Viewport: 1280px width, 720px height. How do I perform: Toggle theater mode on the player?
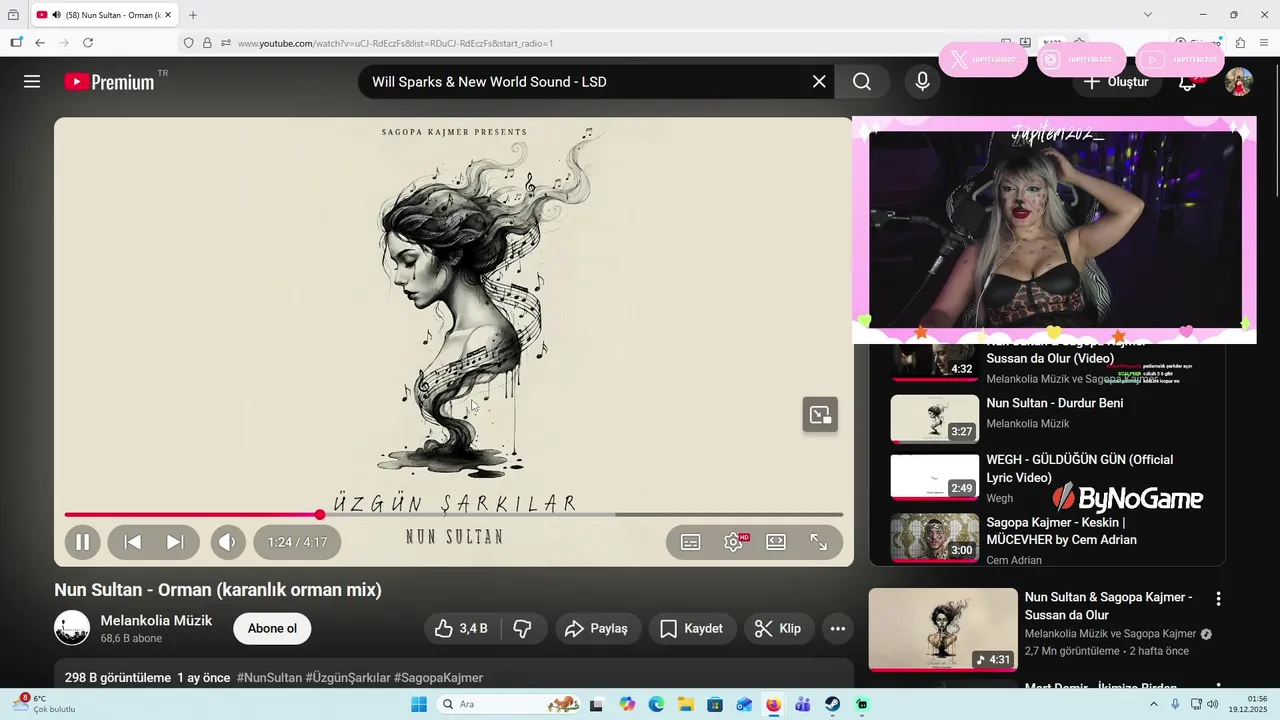[x=776, y=542]
